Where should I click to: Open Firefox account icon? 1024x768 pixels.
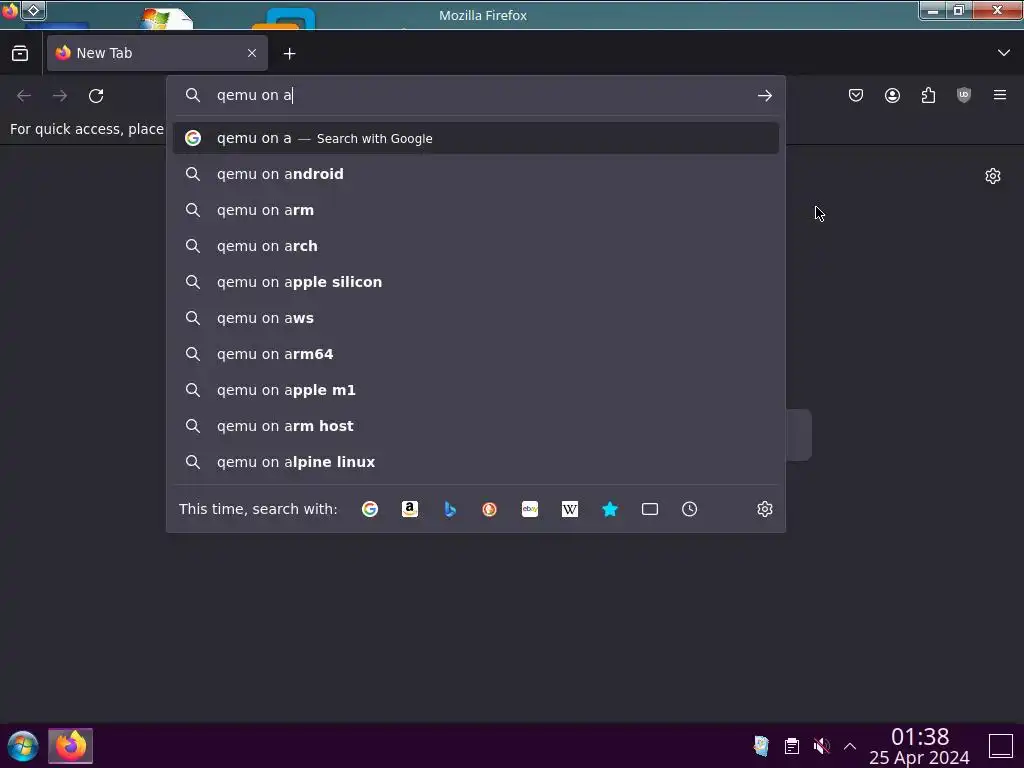(x=892, y=95)
